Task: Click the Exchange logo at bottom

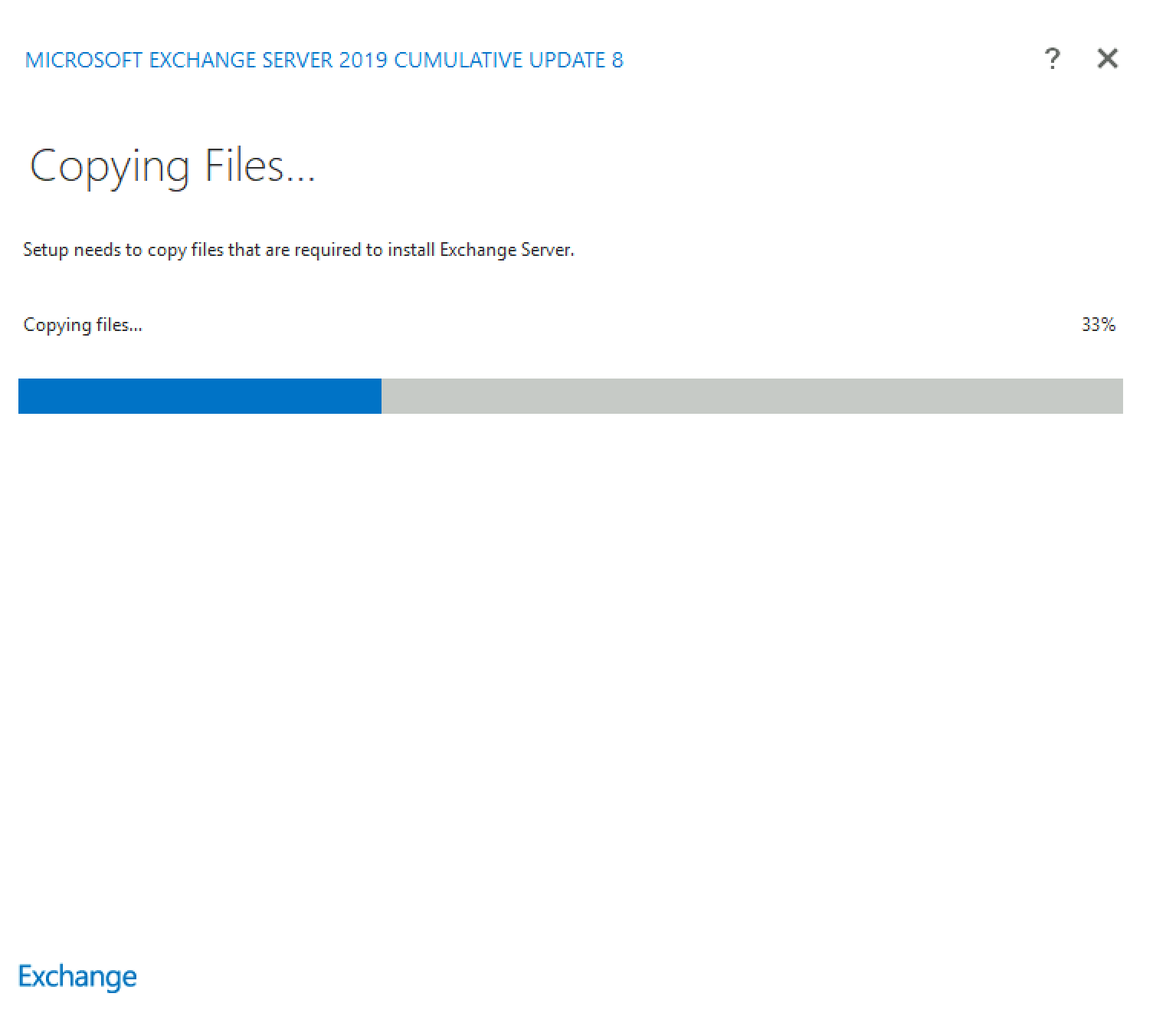Action: (77, 977)
